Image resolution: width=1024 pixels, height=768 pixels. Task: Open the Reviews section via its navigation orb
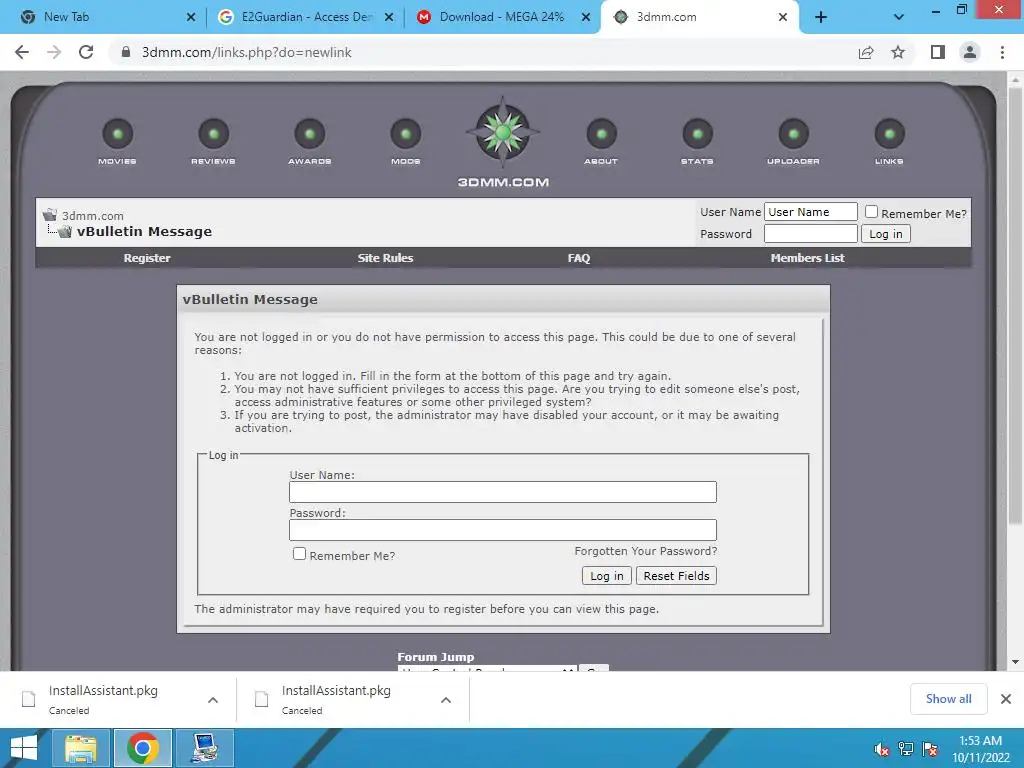click(x=214, y=135)
